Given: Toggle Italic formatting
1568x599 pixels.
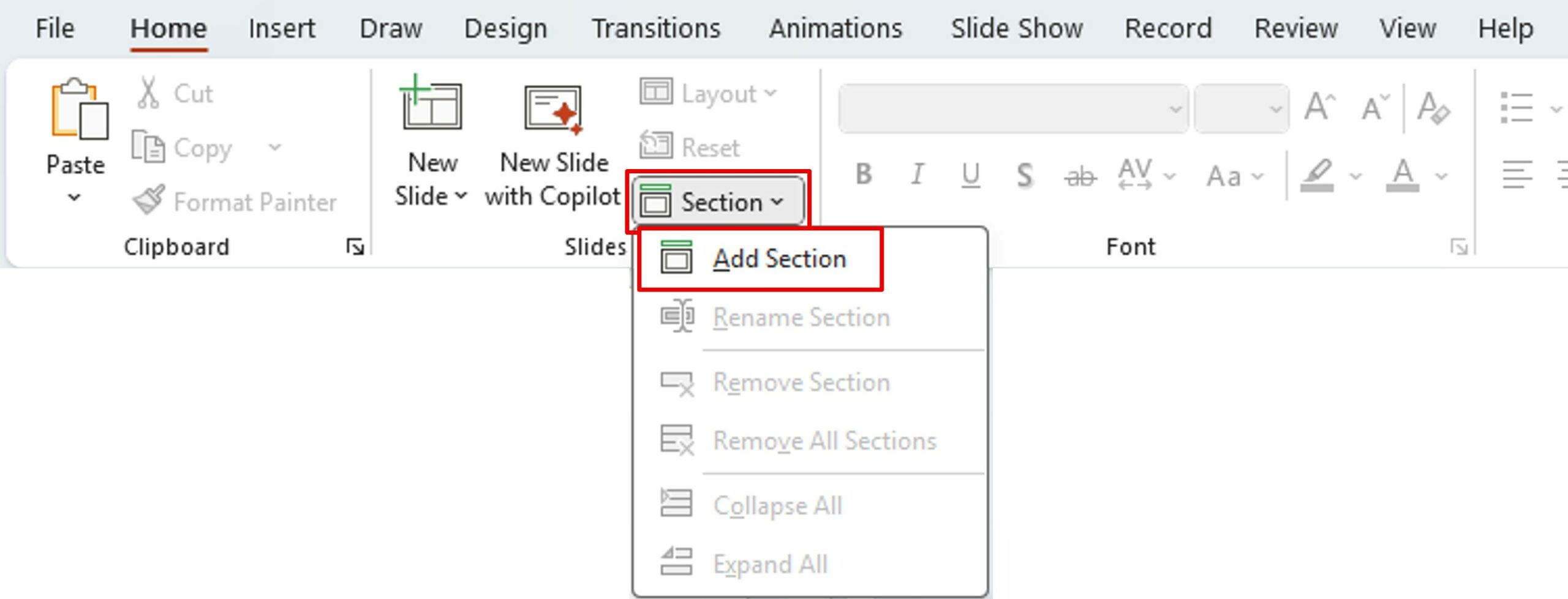Looking at the screenshot, I should [917, 175].
